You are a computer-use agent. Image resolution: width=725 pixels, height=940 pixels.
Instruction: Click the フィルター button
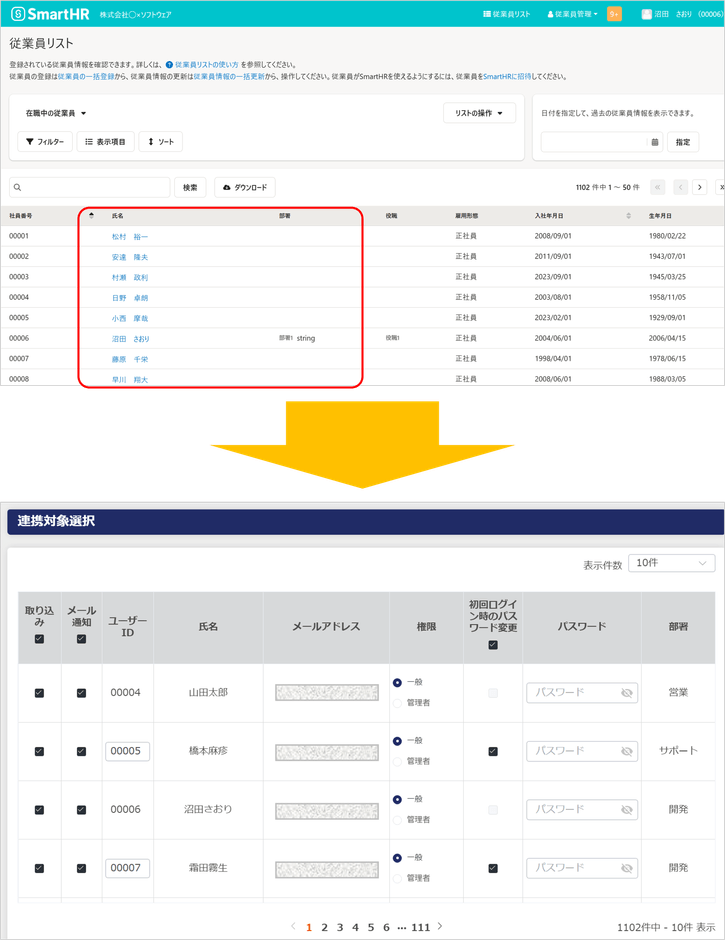click(45, 141)
